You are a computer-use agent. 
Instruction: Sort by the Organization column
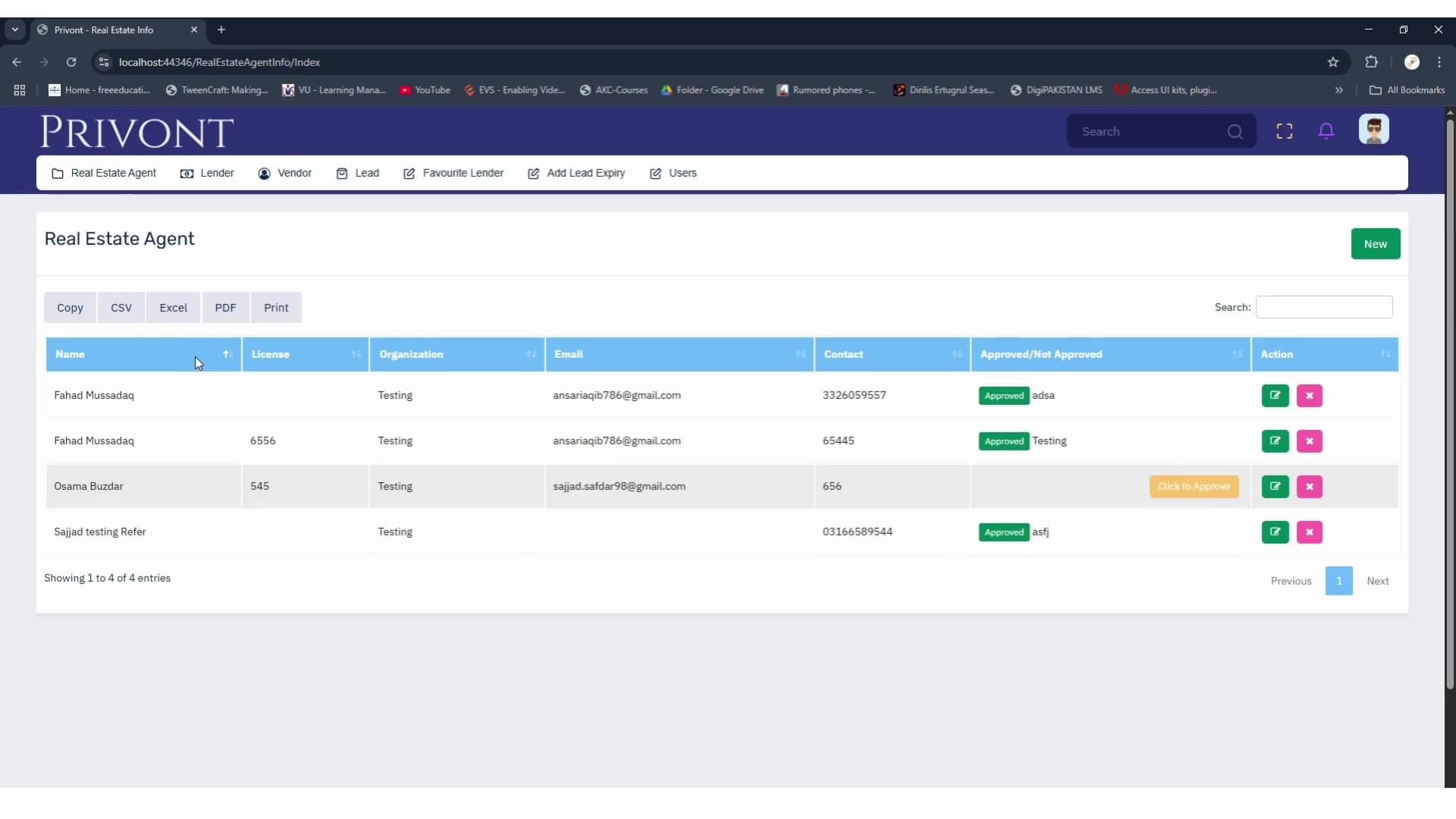click(x=457, y=355)
